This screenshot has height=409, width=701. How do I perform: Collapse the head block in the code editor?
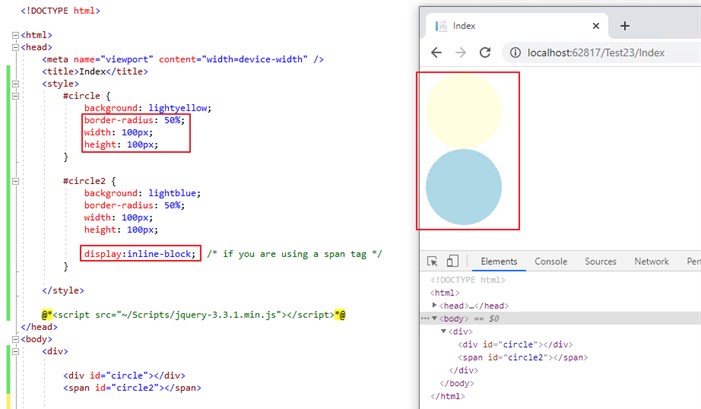(15, 47)
